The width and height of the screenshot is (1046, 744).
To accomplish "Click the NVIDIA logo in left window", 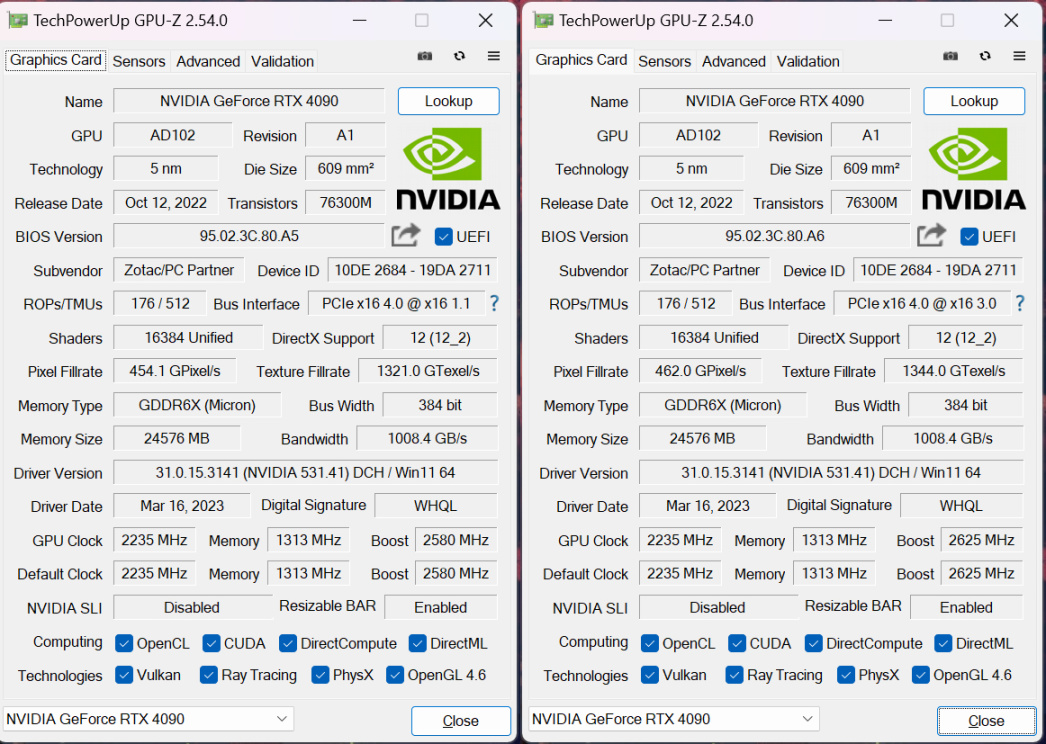I will click(x=448, y=168).
